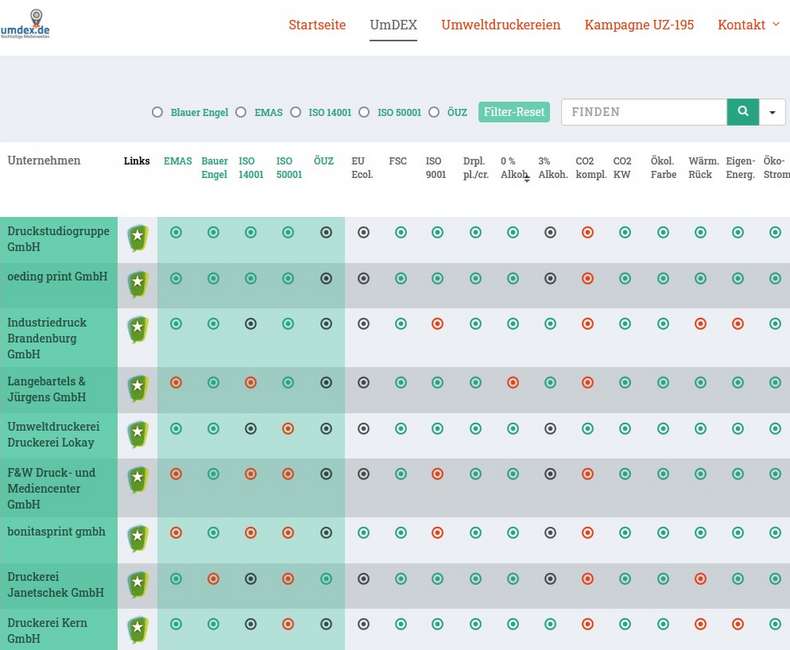Image resolution: width=790 pixels, height=650 pixels.
Task: Click the Wärm. Rück column header
Action: tap(703, 168)
